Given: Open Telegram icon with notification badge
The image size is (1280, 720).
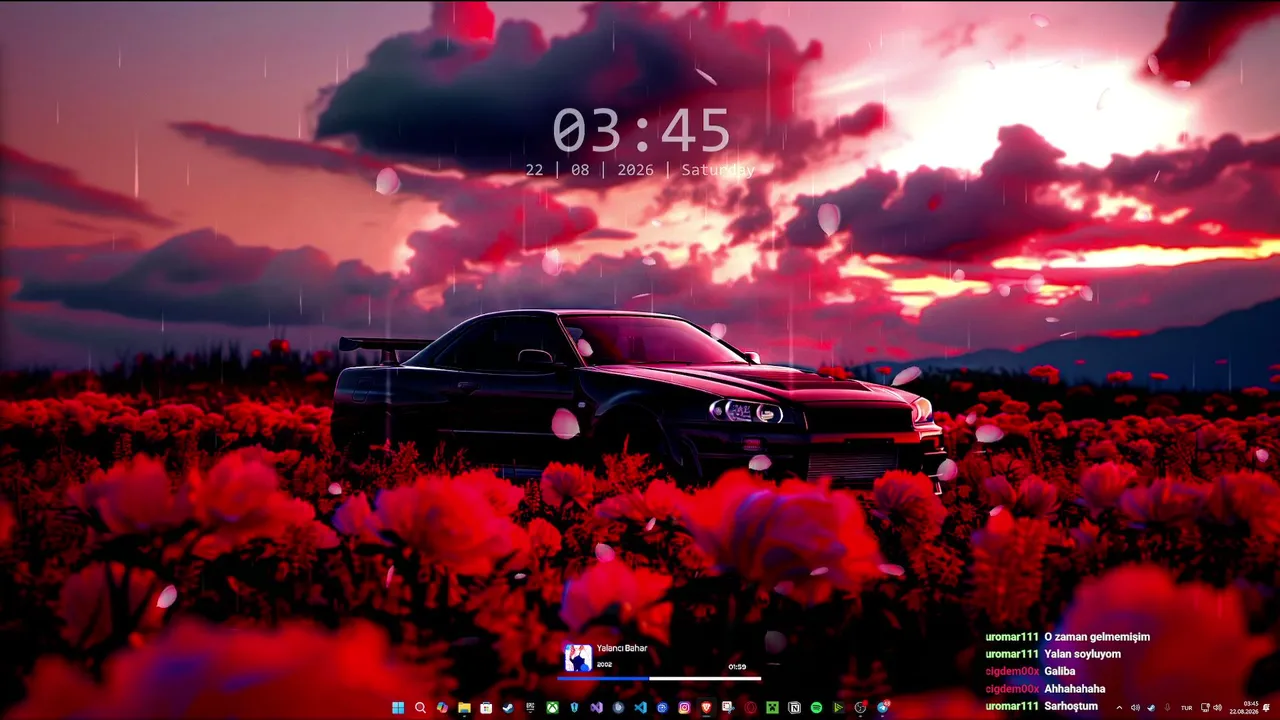Looking at the screenshot, I should [884, 707].
